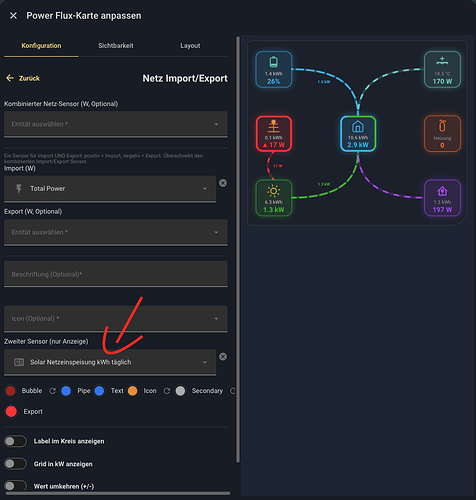Enable Label im Kreis anzeigen

(x=15, y=441)
